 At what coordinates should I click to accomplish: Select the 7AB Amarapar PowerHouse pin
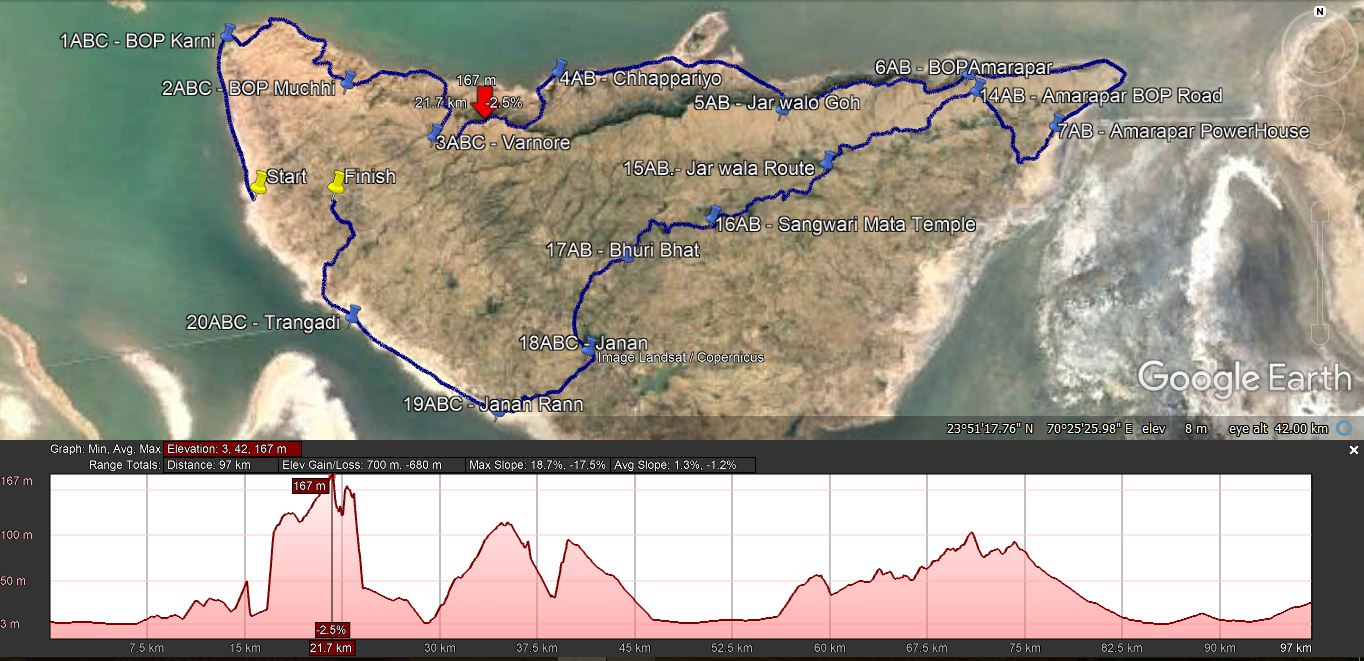[1057, 123]
